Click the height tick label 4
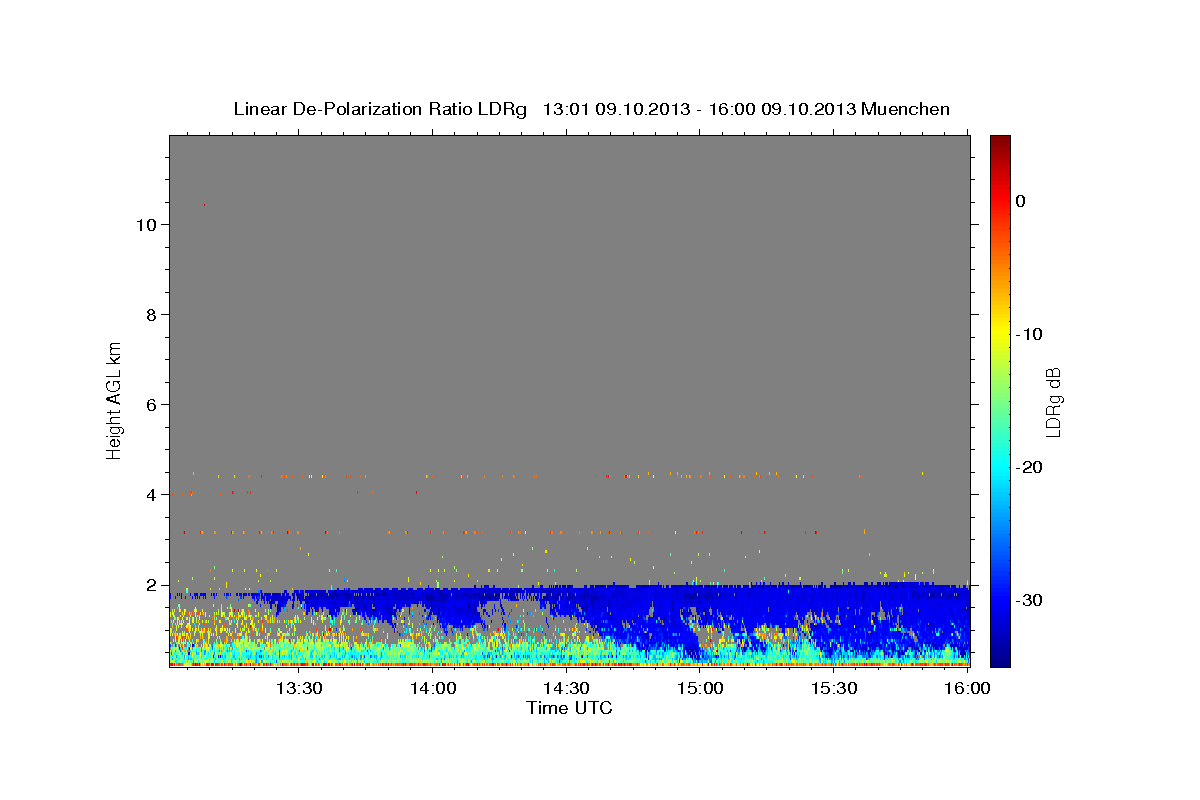The image size is (1200, 800). coord(149,494)
